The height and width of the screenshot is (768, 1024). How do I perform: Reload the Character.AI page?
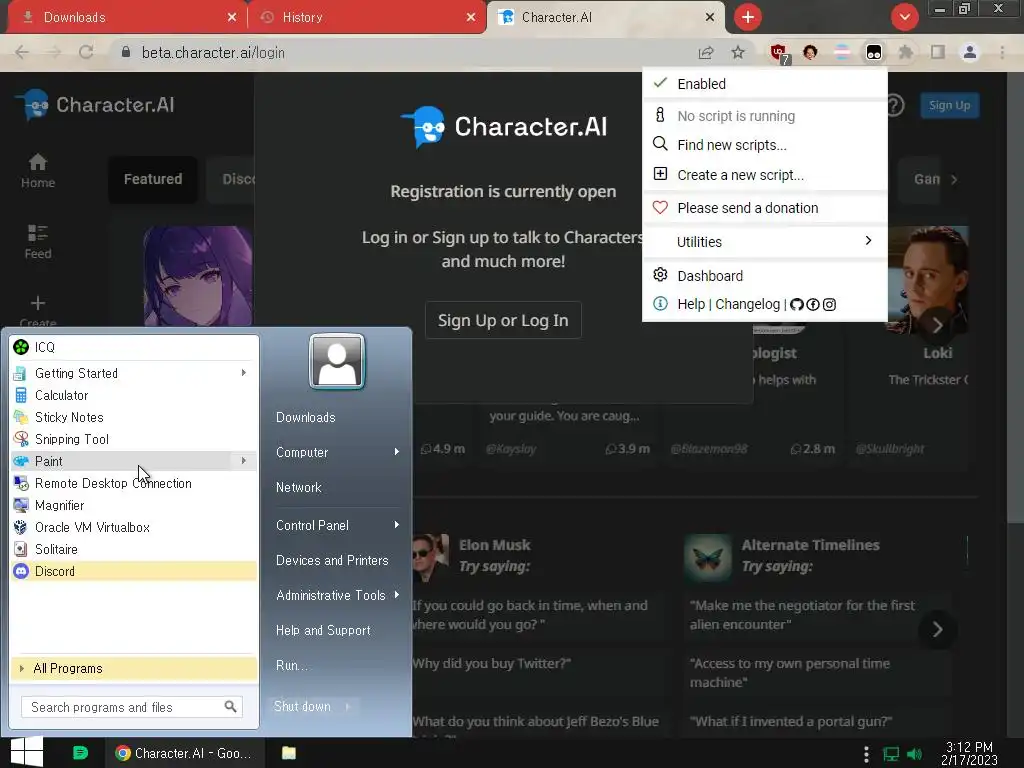[86, 52]
